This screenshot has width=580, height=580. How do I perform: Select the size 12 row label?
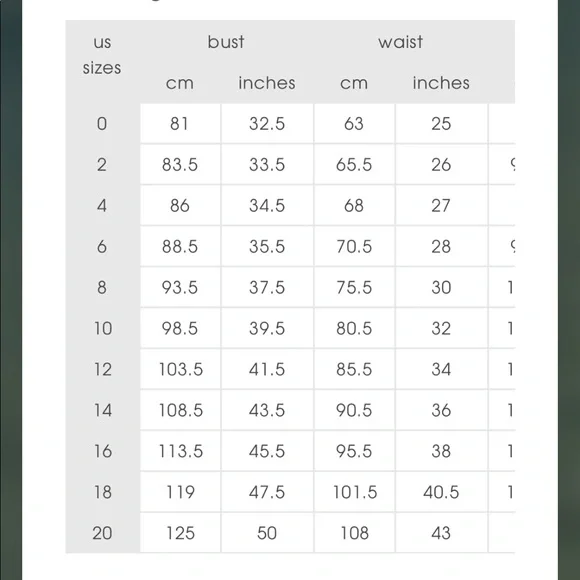click(103, 369)
